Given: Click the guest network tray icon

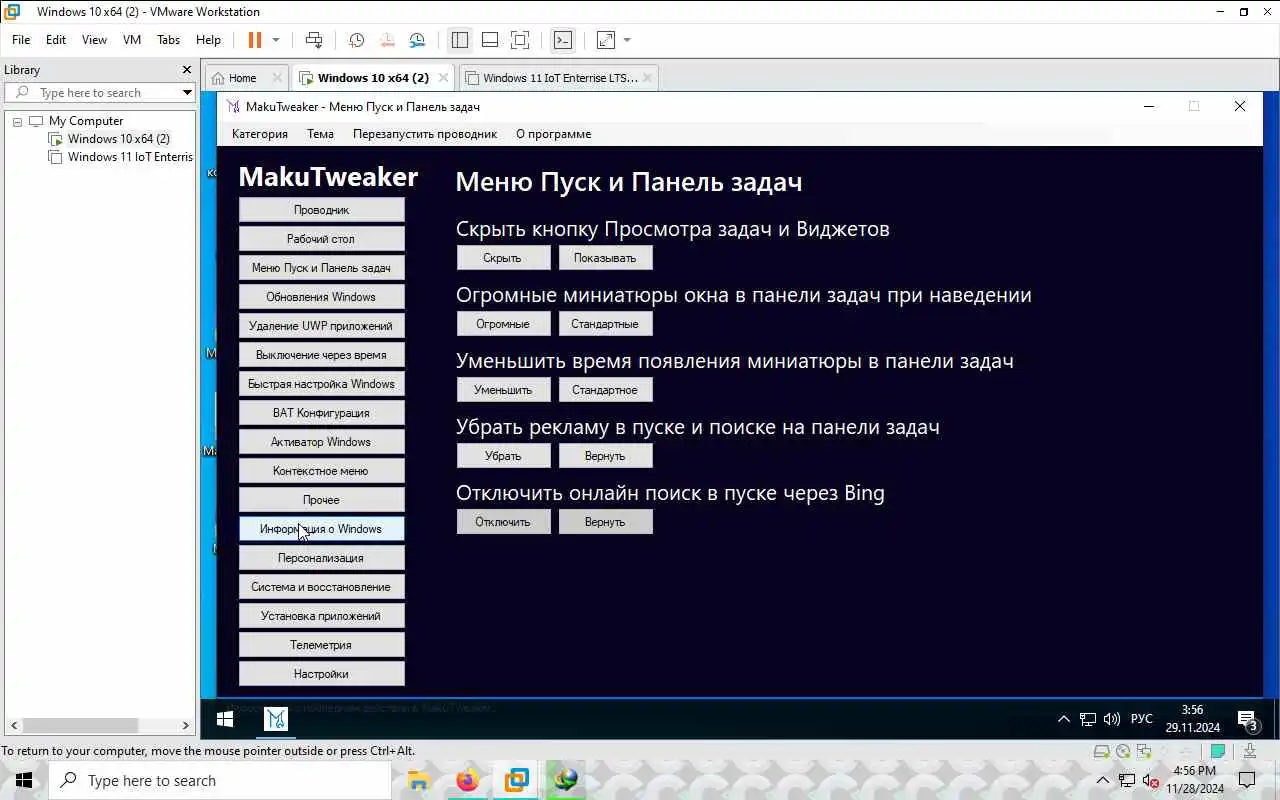Looking at the screenshot, I should 1088,719.
